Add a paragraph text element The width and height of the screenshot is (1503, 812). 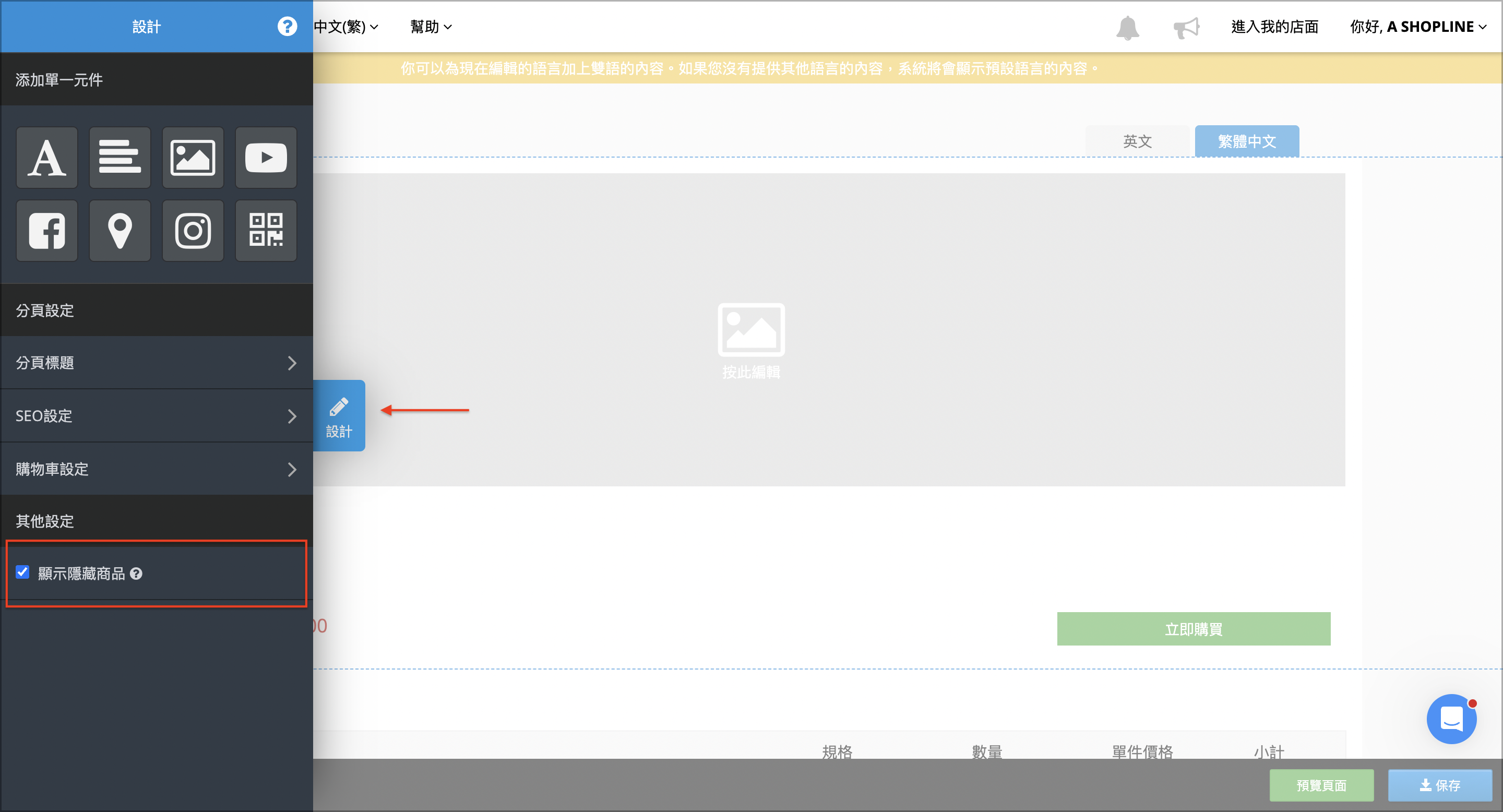click(x=120, y=158)
